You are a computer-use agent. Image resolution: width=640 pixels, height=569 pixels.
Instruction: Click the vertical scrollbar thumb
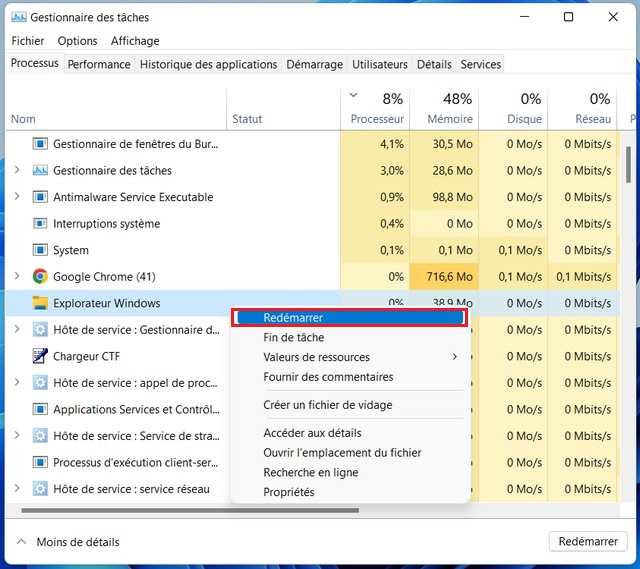point(629,165)
